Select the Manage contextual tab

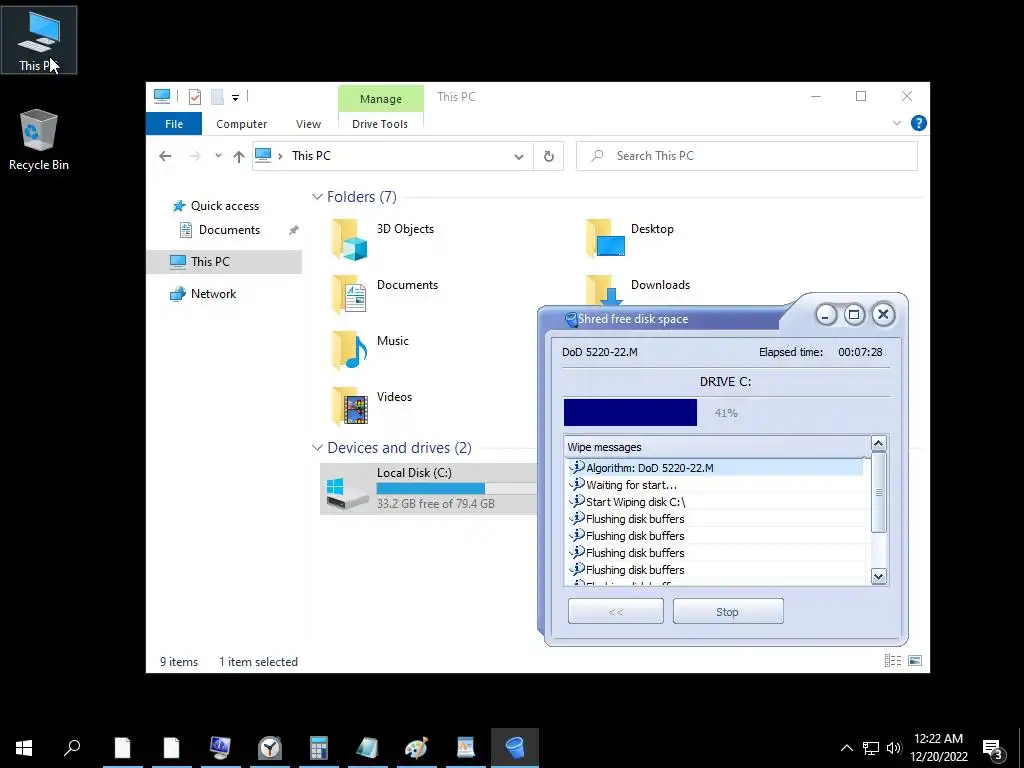pos(381,99)
